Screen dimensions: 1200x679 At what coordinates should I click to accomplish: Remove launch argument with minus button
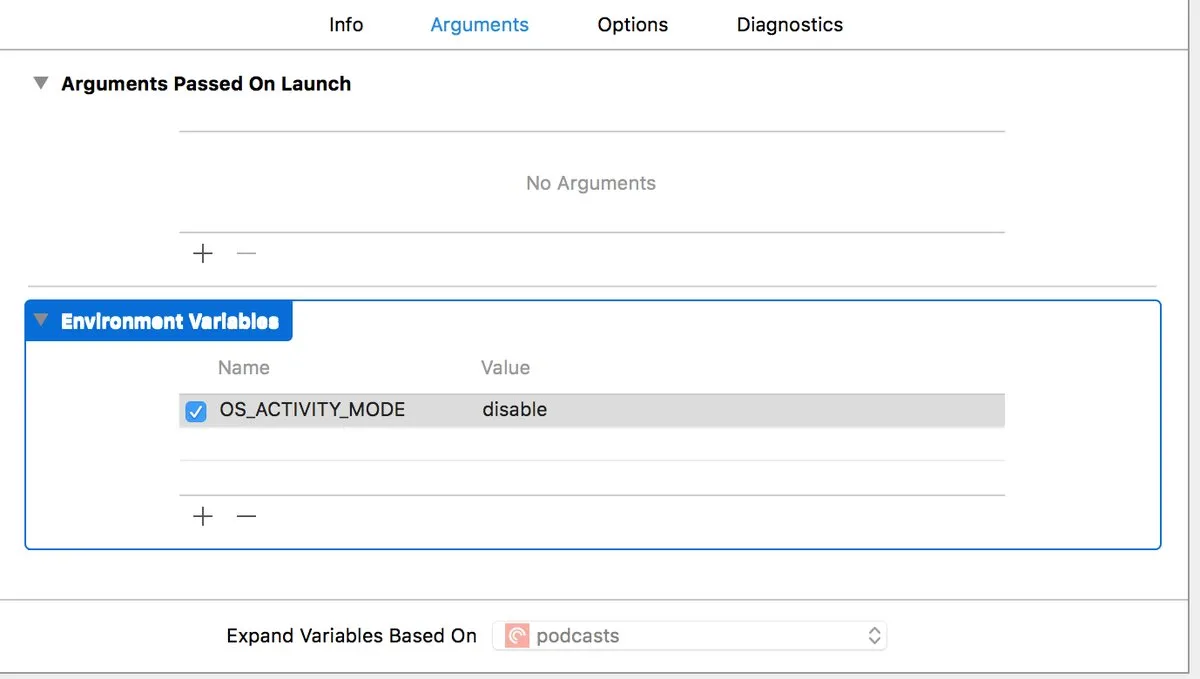246,253
